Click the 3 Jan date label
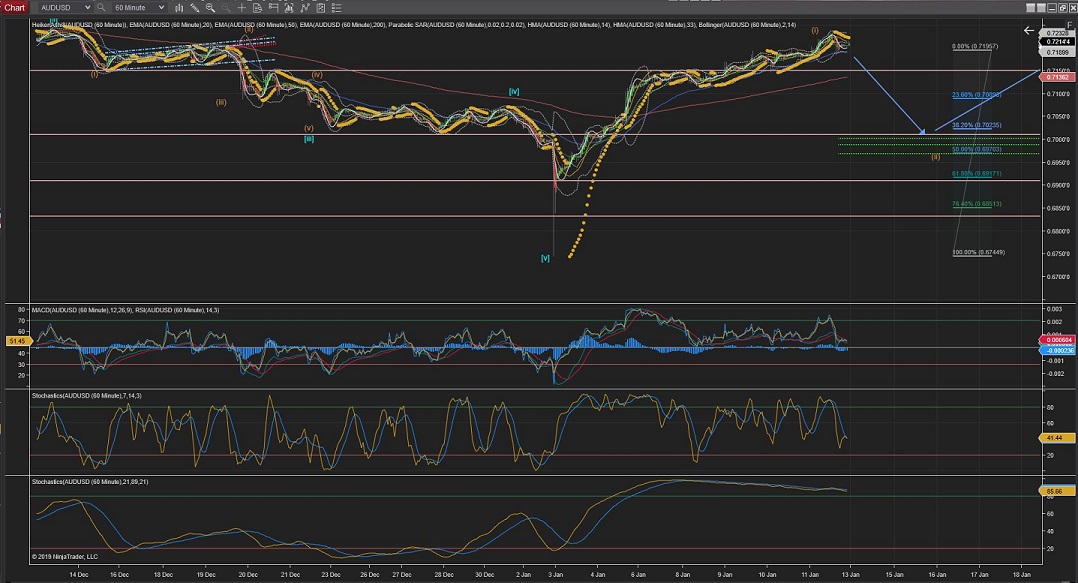The image size is (1078, 583). 555,574
